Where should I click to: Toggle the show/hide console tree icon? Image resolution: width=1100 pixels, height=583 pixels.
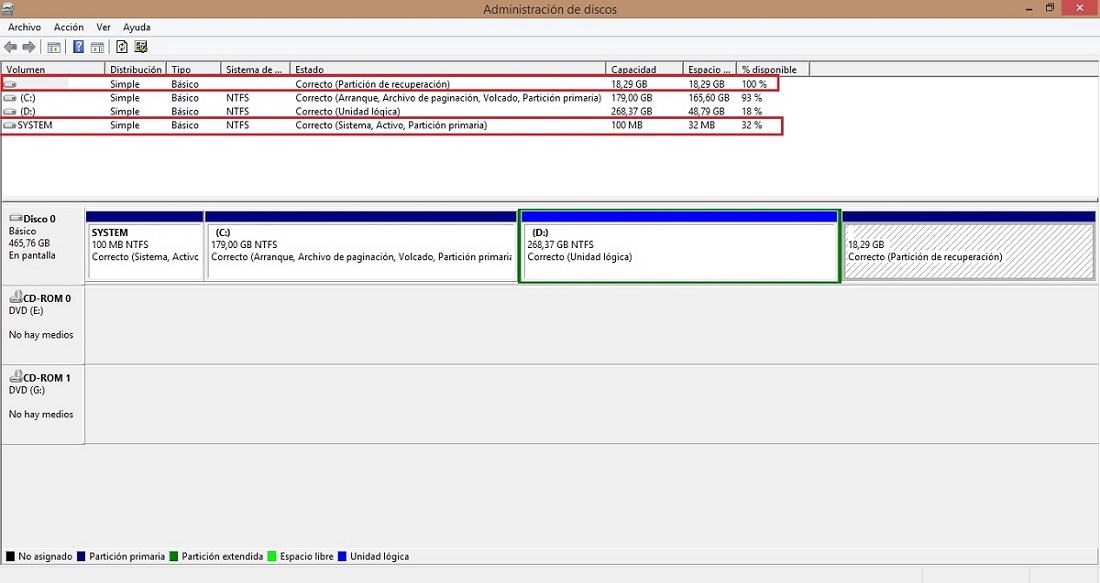click(x=54, y=47)
